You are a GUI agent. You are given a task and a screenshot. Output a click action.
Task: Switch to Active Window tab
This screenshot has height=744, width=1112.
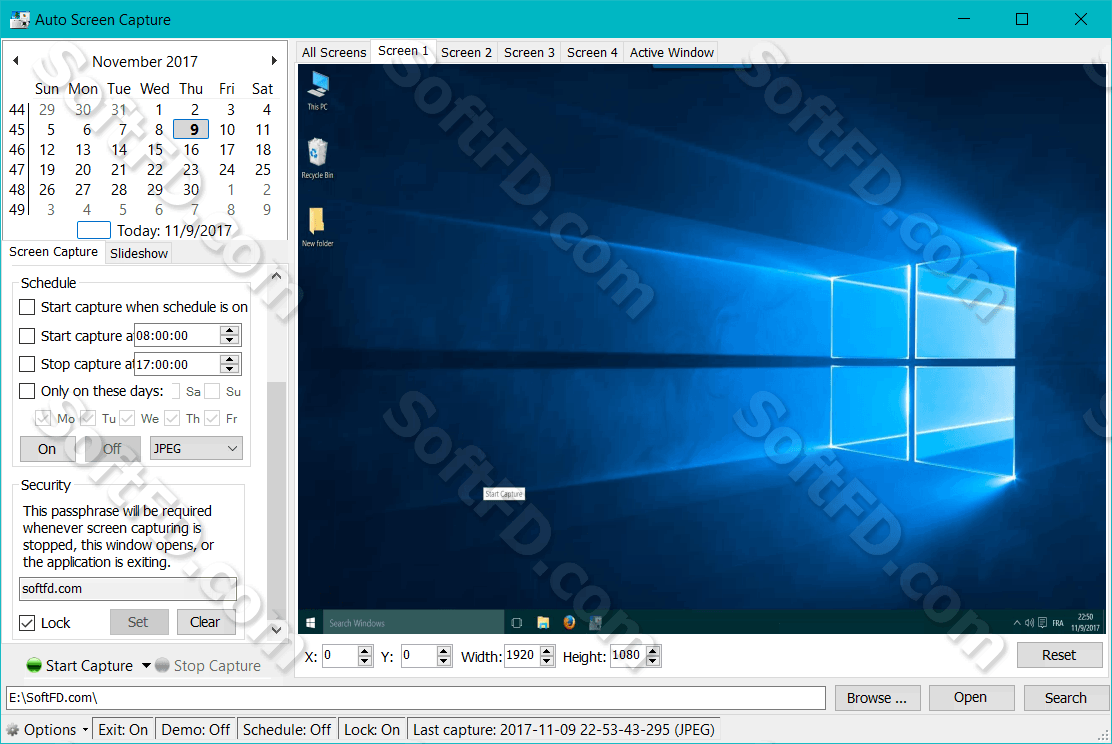pos(672,52)
